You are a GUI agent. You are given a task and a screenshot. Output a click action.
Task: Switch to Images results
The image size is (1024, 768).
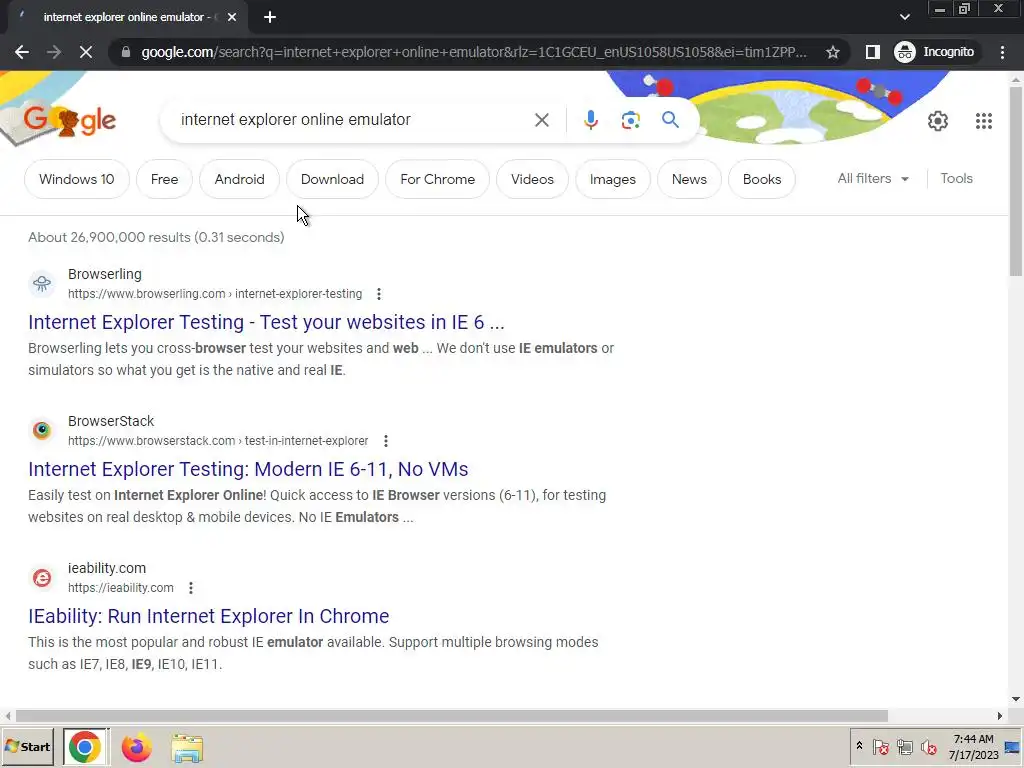612,179
